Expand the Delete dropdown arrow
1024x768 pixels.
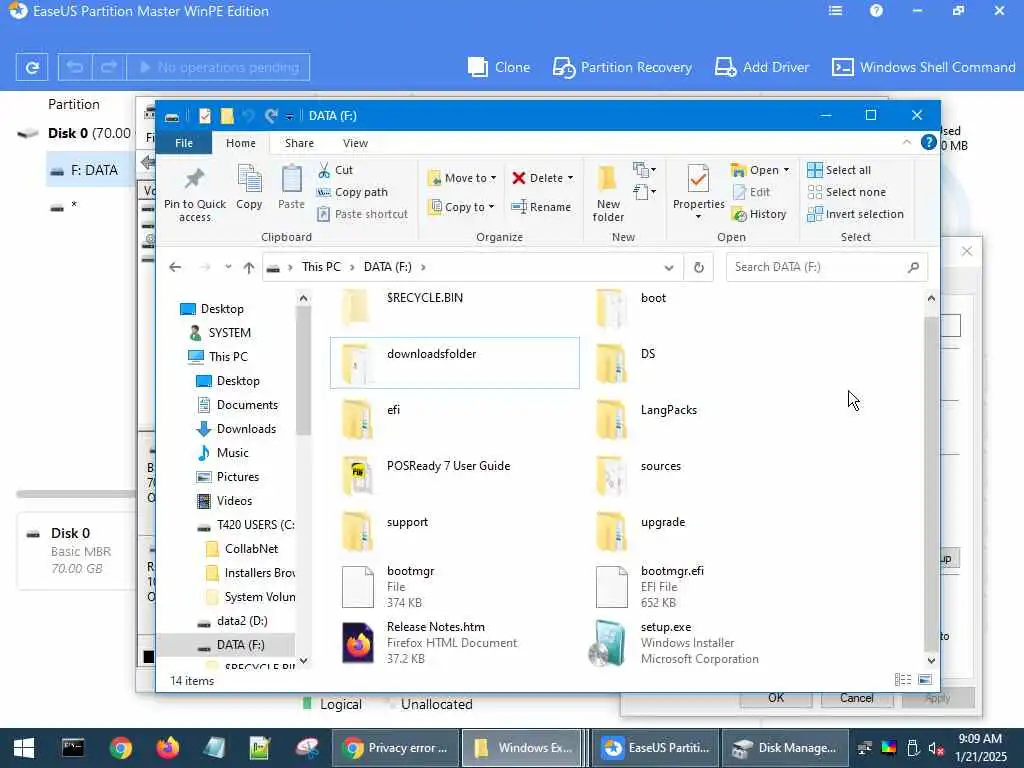click(570, 178)
